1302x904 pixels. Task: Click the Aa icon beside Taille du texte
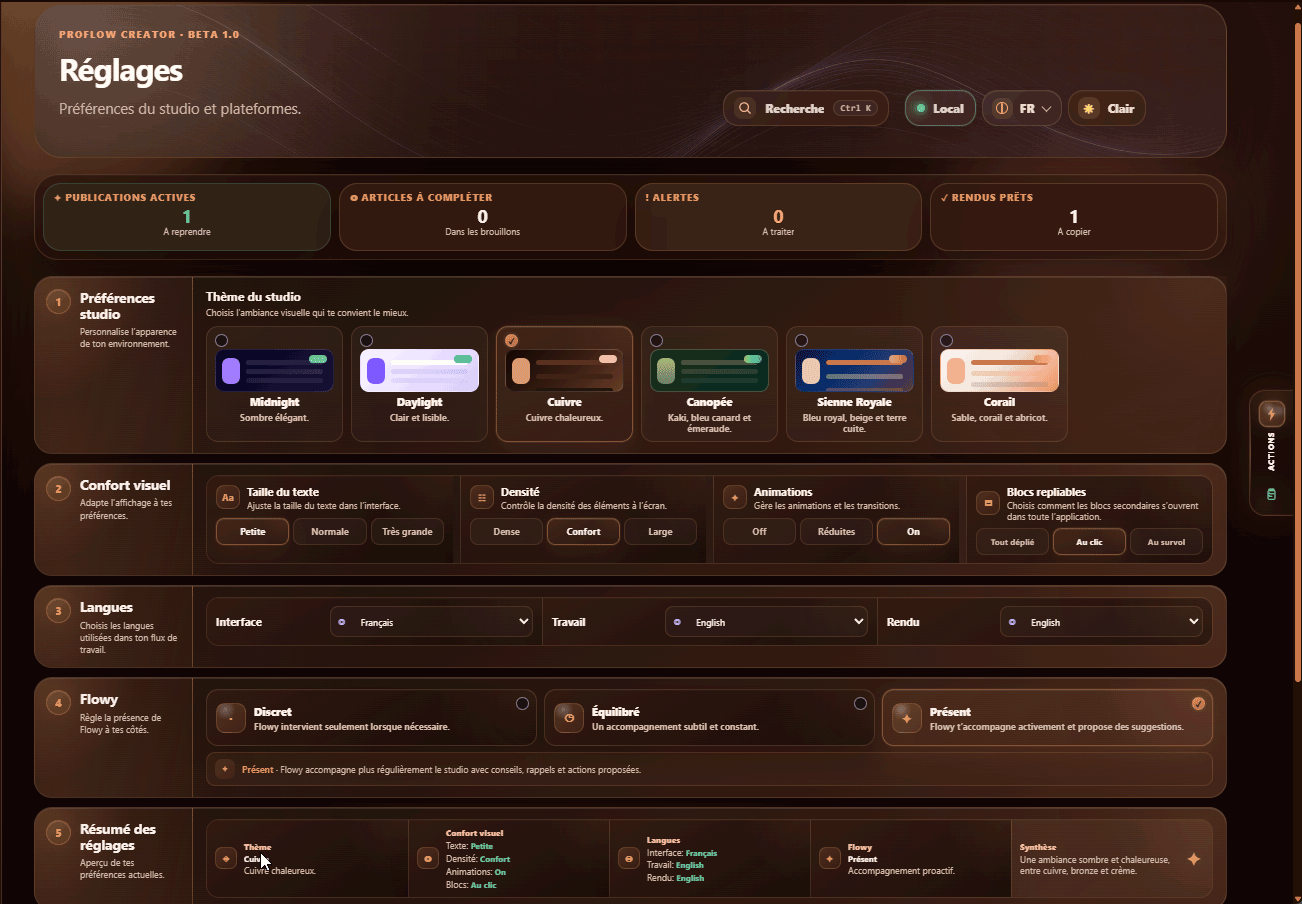pos(228,497)
